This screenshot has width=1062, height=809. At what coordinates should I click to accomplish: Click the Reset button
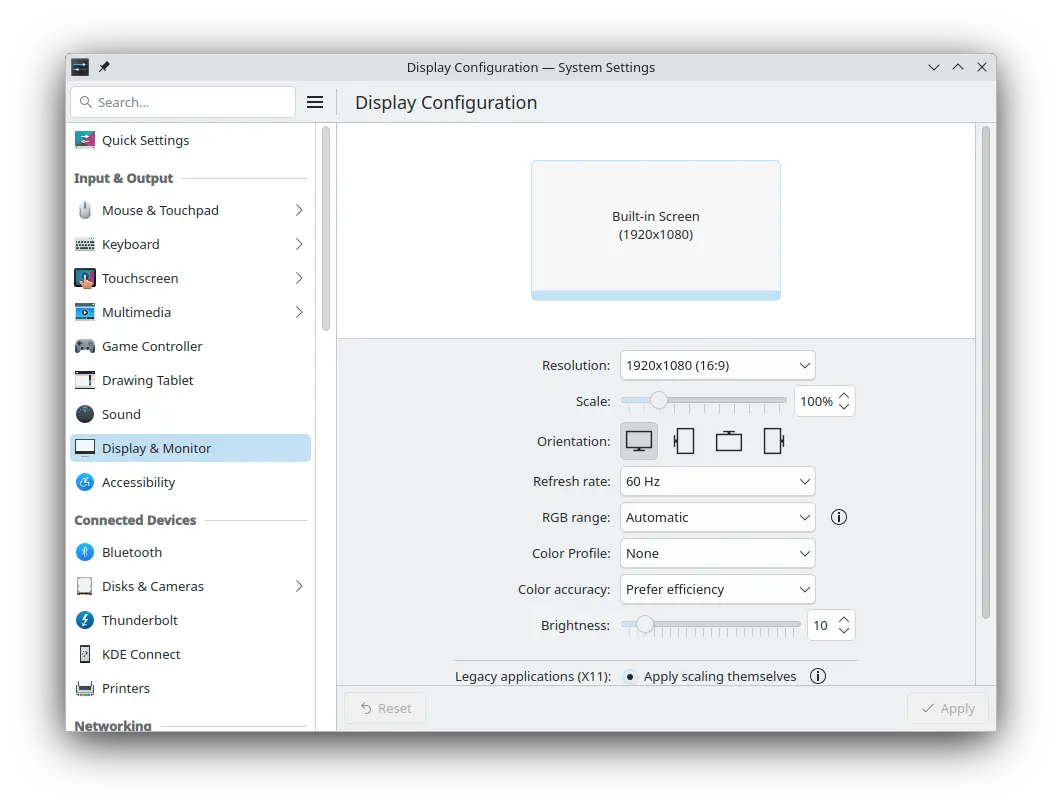point(385,708)
